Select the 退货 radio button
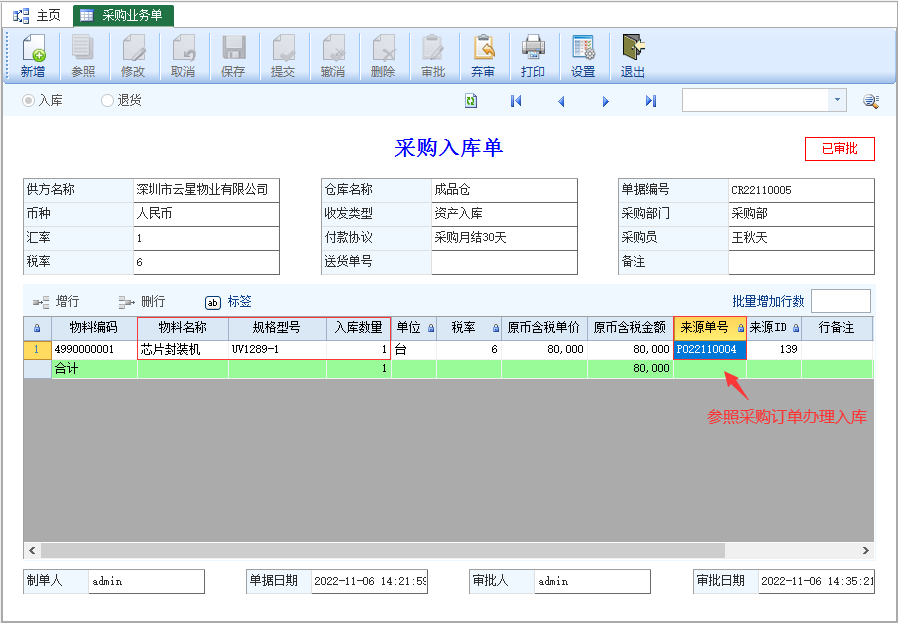Viewport: 898px width, 623px height. (107, 101)
